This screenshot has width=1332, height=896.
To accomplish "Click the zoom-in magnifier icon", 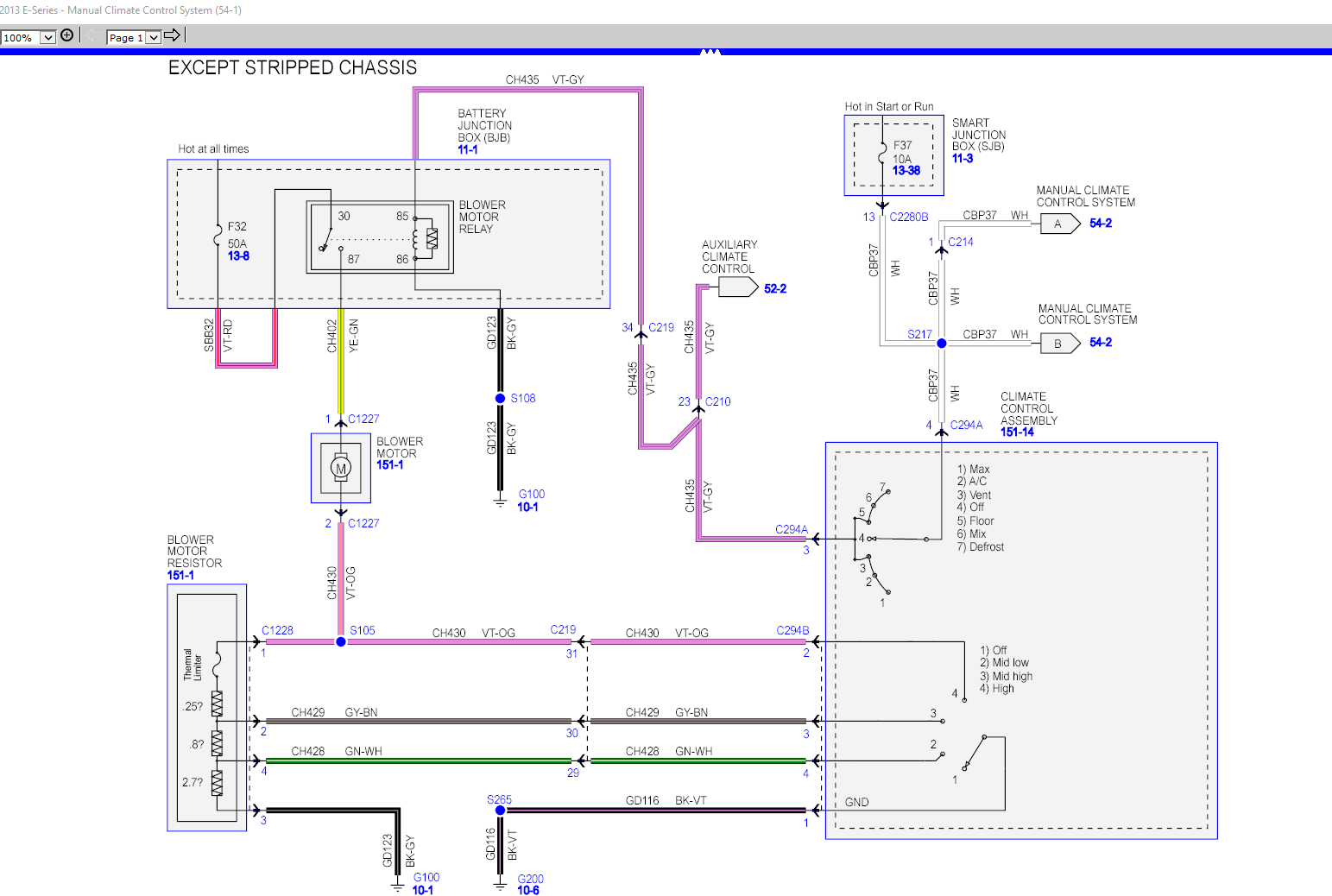I will 66,35.
